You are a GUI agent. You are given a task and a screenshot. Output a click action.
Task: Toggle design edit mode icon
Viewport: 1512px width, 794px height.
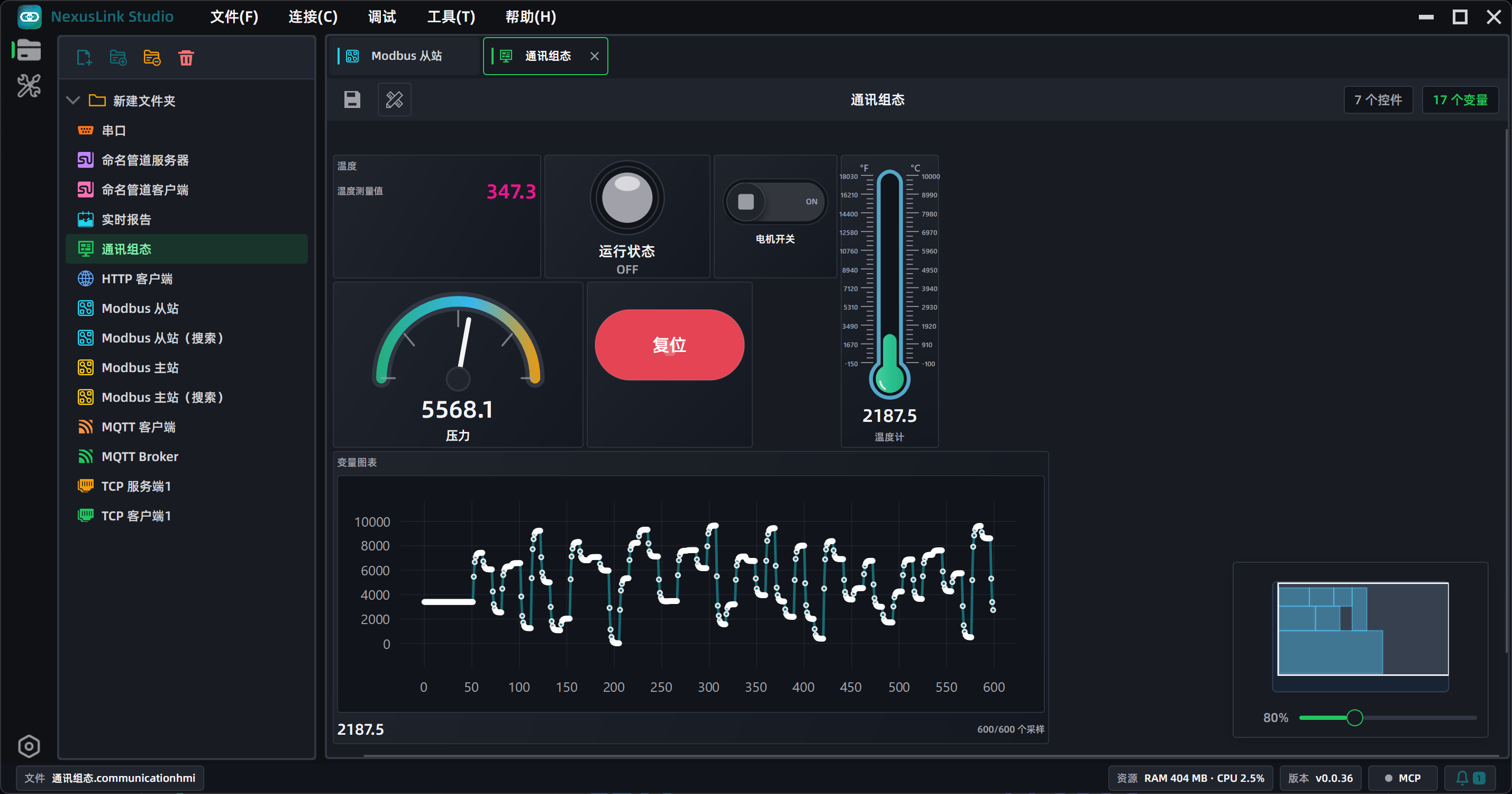395,100
